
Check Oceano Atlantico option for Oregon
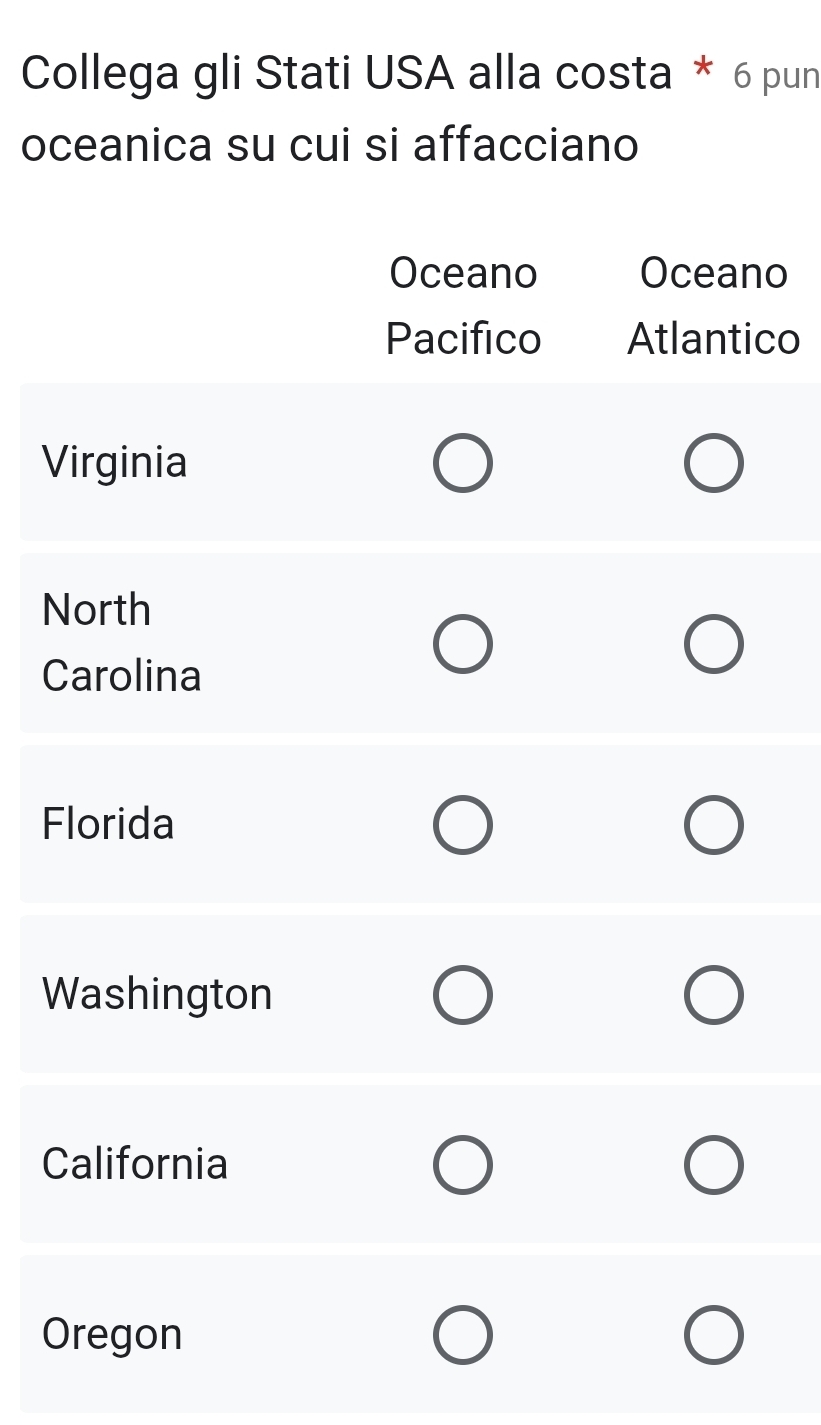[714, 1334]
